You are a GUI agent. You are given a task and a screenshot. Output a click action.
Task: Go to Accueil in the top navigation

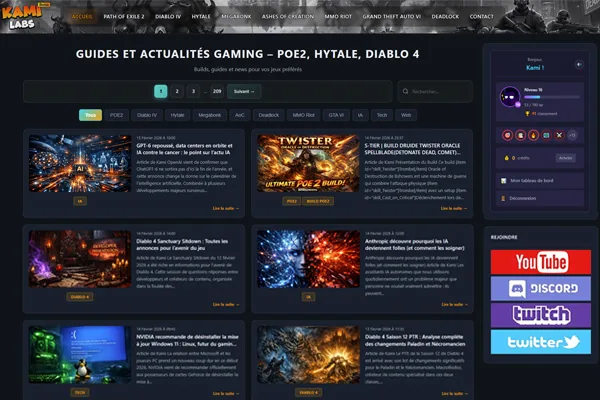coord(82,16)
